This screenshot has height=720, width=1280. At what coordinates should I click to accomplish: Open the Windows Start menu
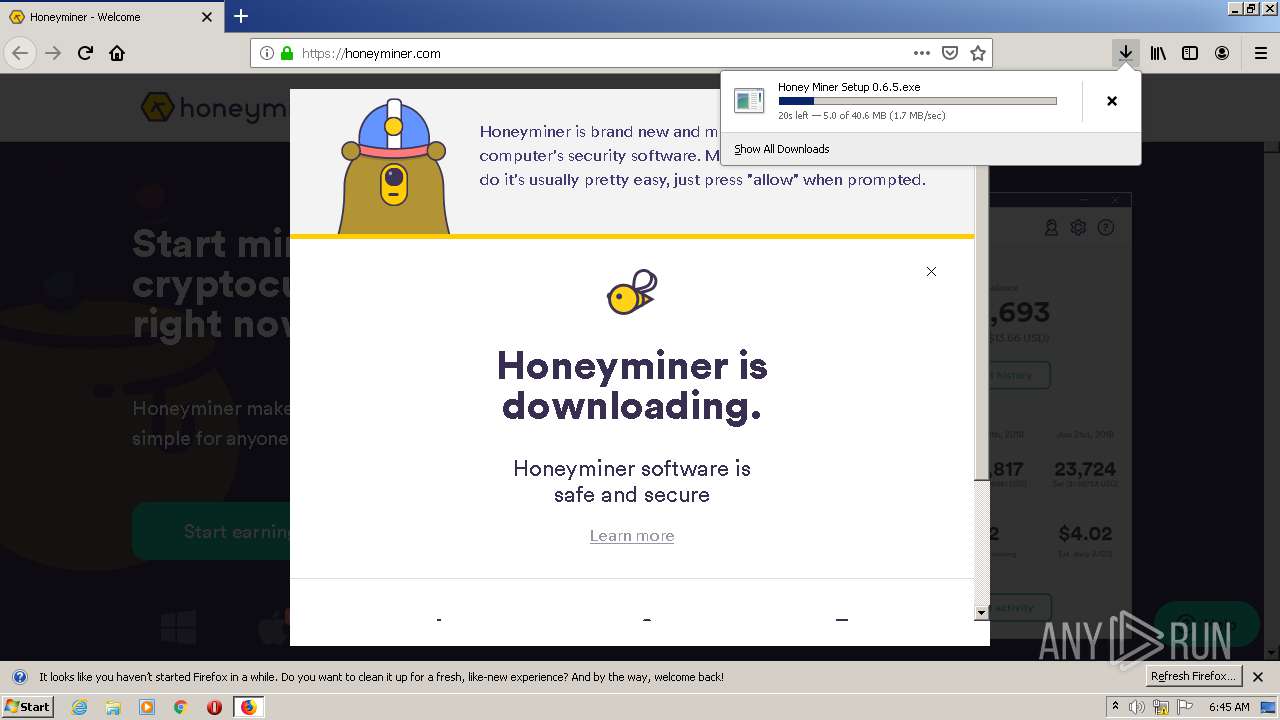pos(28,706)
